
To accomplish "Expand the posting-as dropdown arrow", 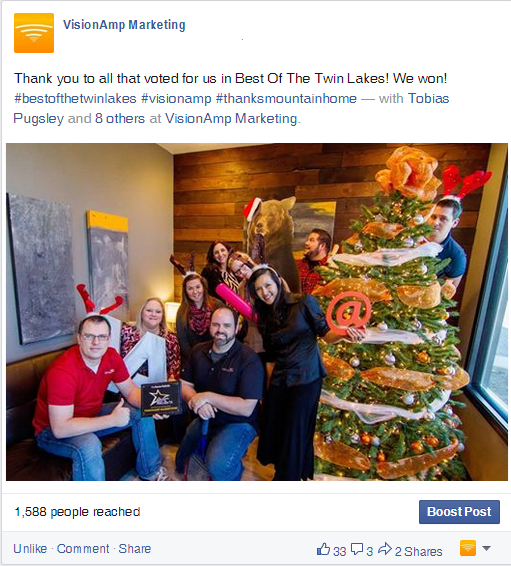I will (x=486, y=548).
